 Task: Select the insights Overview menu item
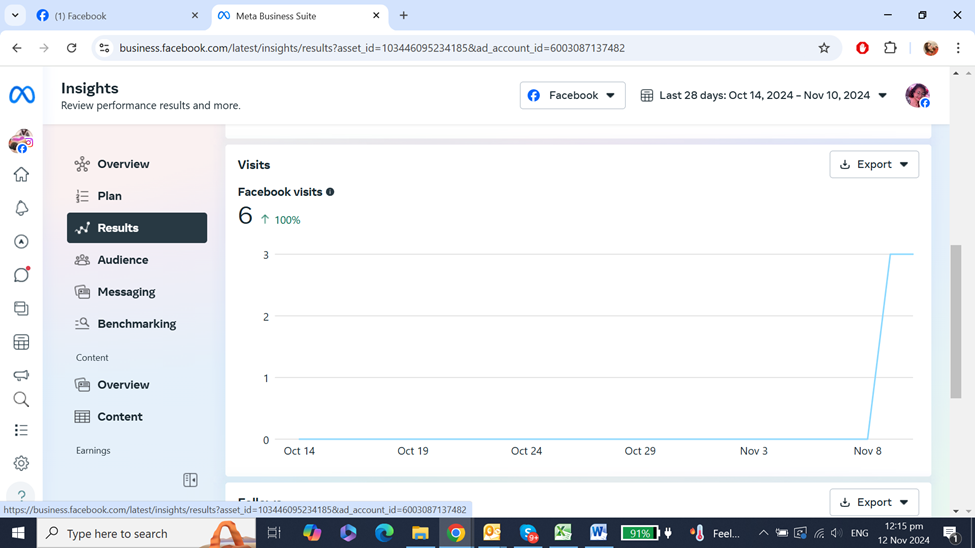tap(137, 164)
